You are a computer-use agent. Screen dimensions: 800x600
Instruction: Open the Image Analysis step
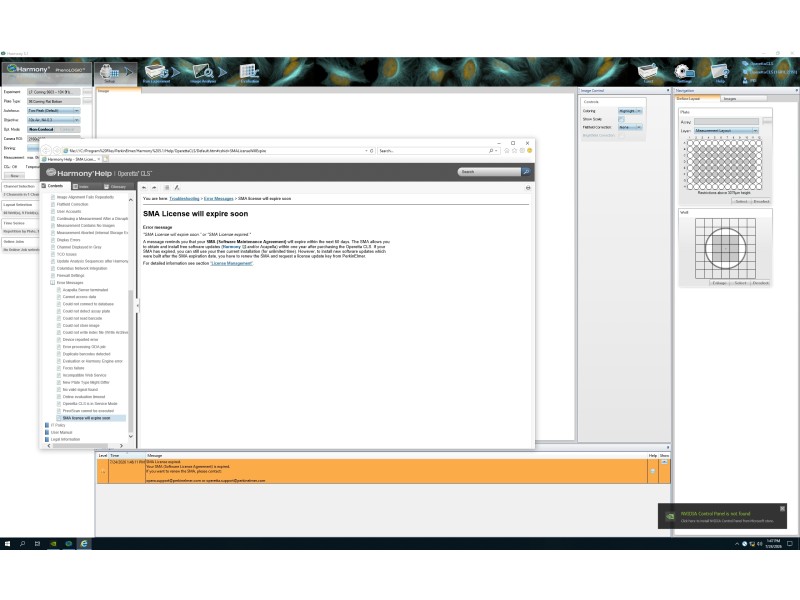203,73
